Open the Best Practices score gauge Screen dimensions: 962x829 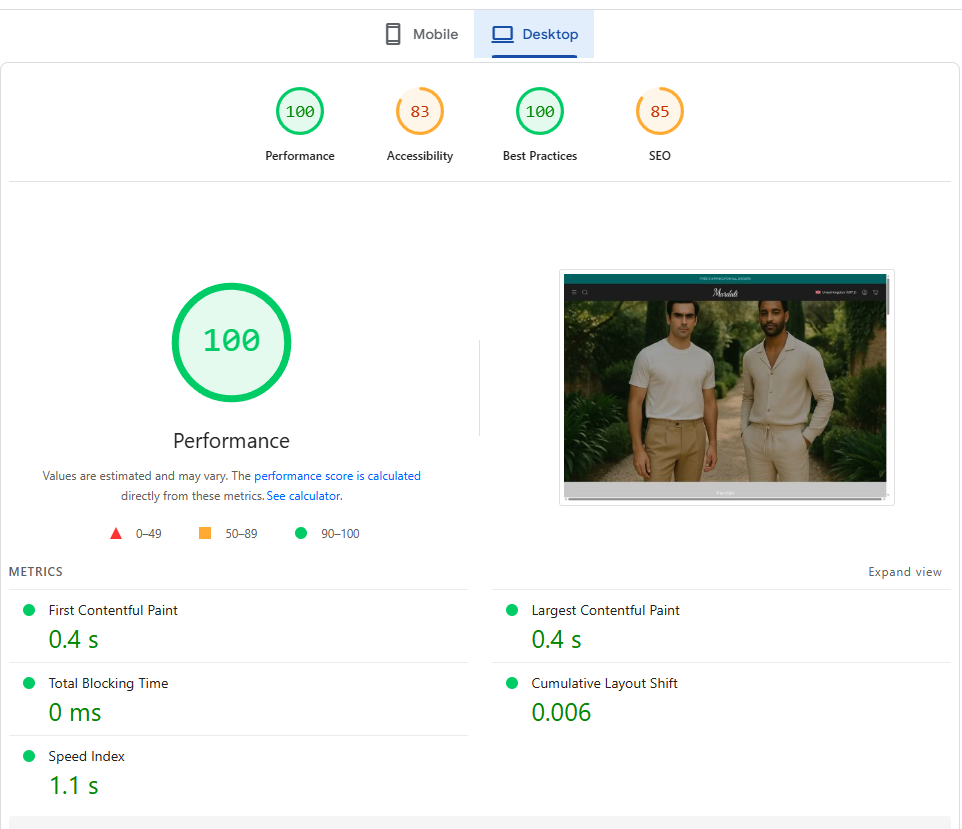[x=540, y=112]
